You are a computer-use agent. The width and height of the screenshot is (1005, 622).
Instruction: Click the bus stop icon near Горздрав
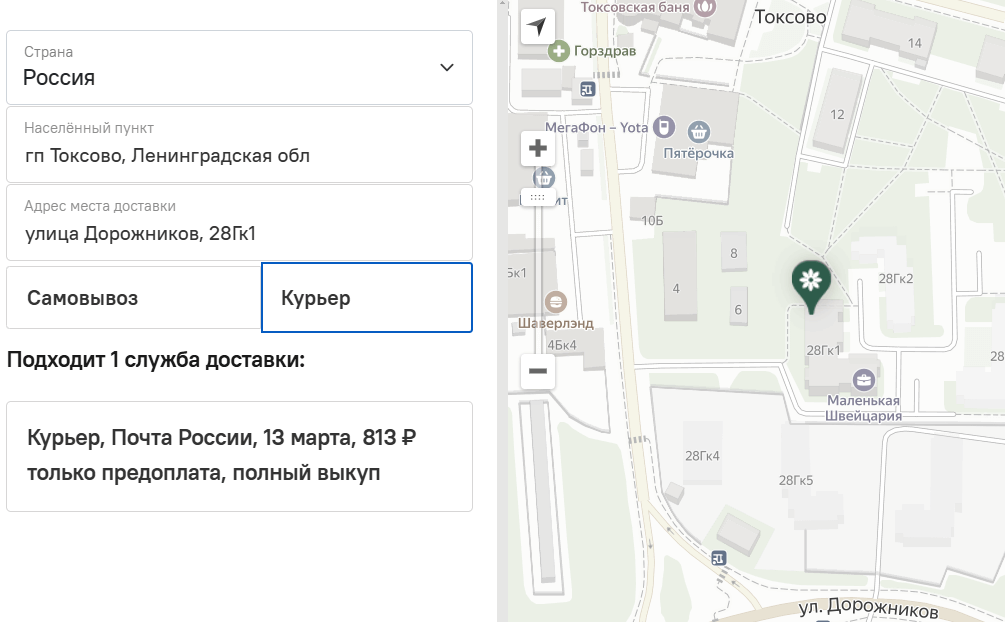(587, 90)
